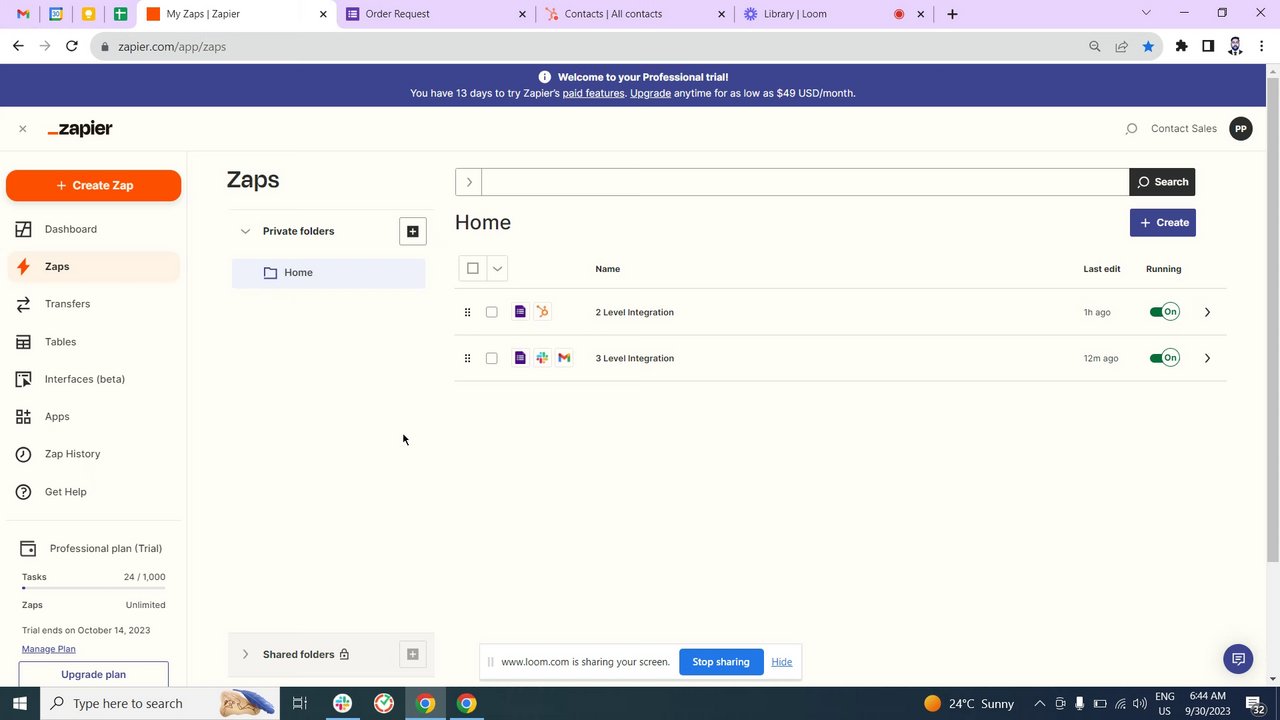This screenshot has width=1280, height=720.
Task: Click the HubSpot icon in 2 Level Integration
Action: [542, 312]
